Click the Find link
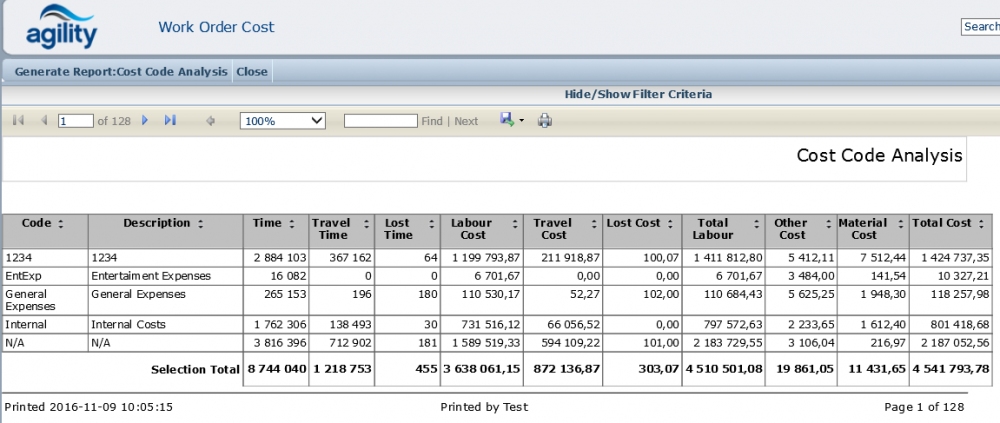The image size is (1000, 423). (x=431, y=121)
